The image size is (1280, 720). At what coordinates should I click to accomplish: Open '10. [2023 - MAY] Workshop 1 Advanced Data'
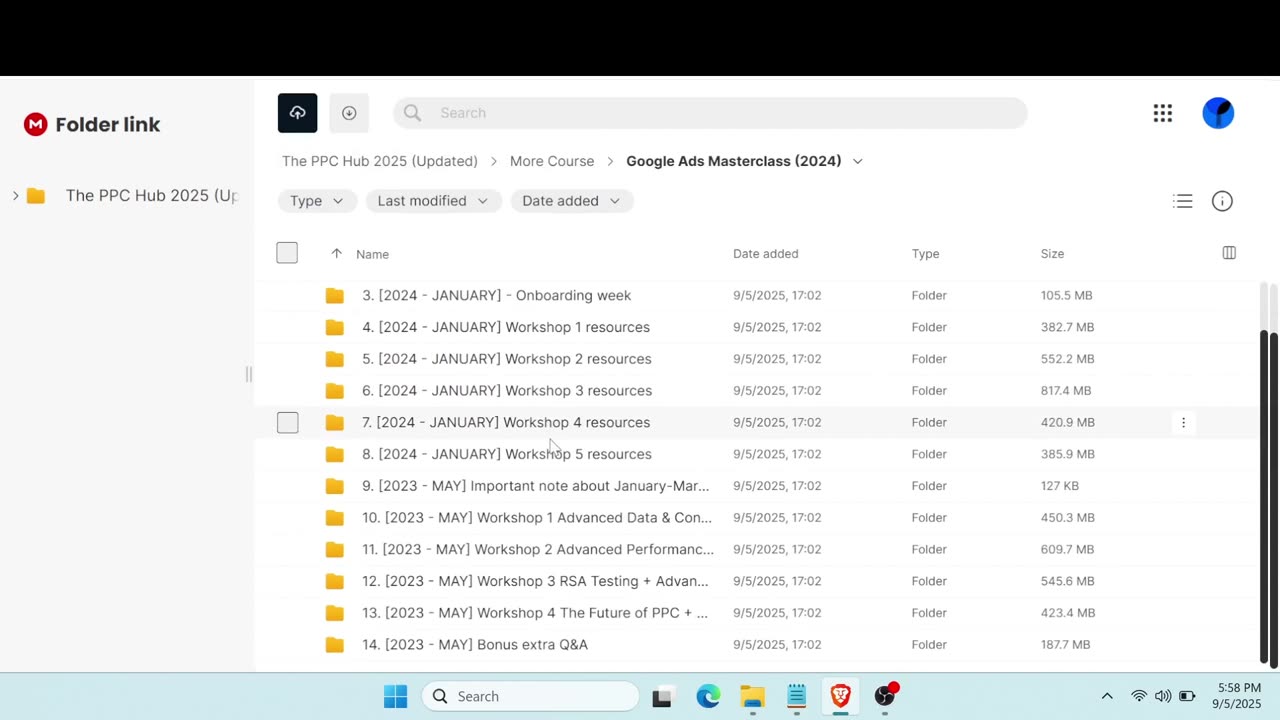pos(537,518)
